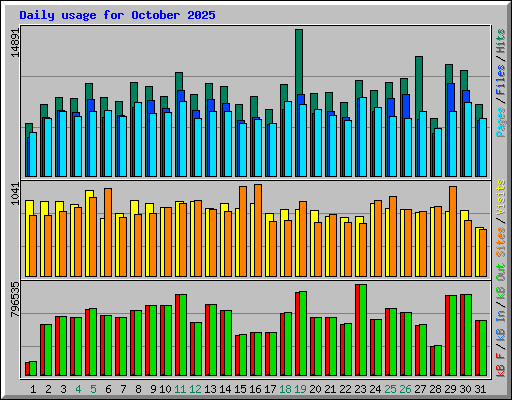The image size is (512, 400).
Task: Click the 'Daily usage for October 2025' title
Action: 117,15
